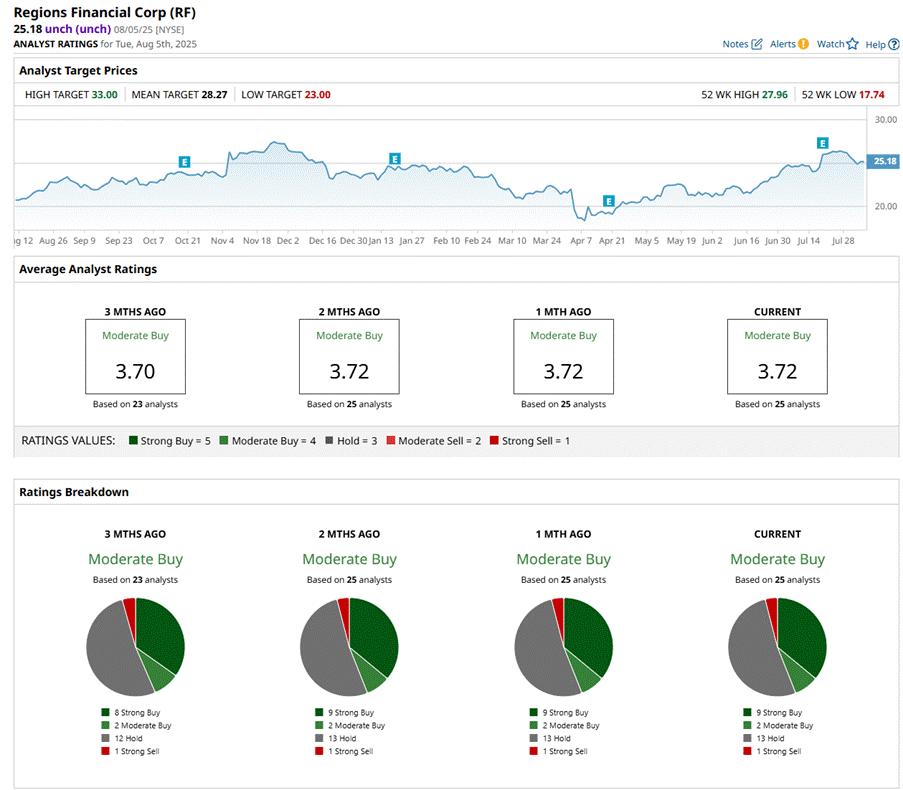Click the Average Analyst Ratings heading
Image resolution: width=903 pixels, height=790 pixels.
(x=88, y=269)
